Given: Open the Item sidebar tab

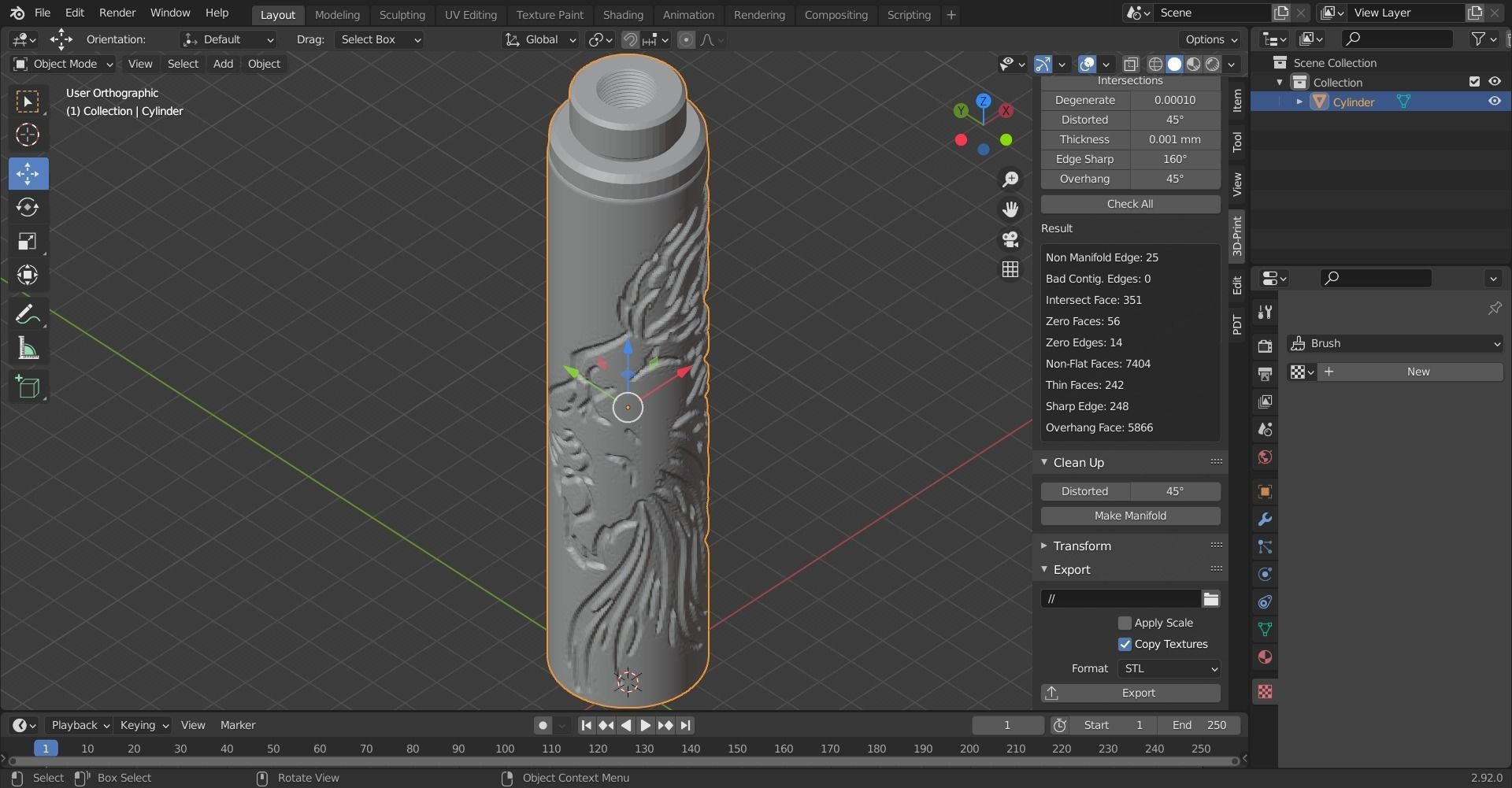Looking at the screenshot, I should (1237, 100).
